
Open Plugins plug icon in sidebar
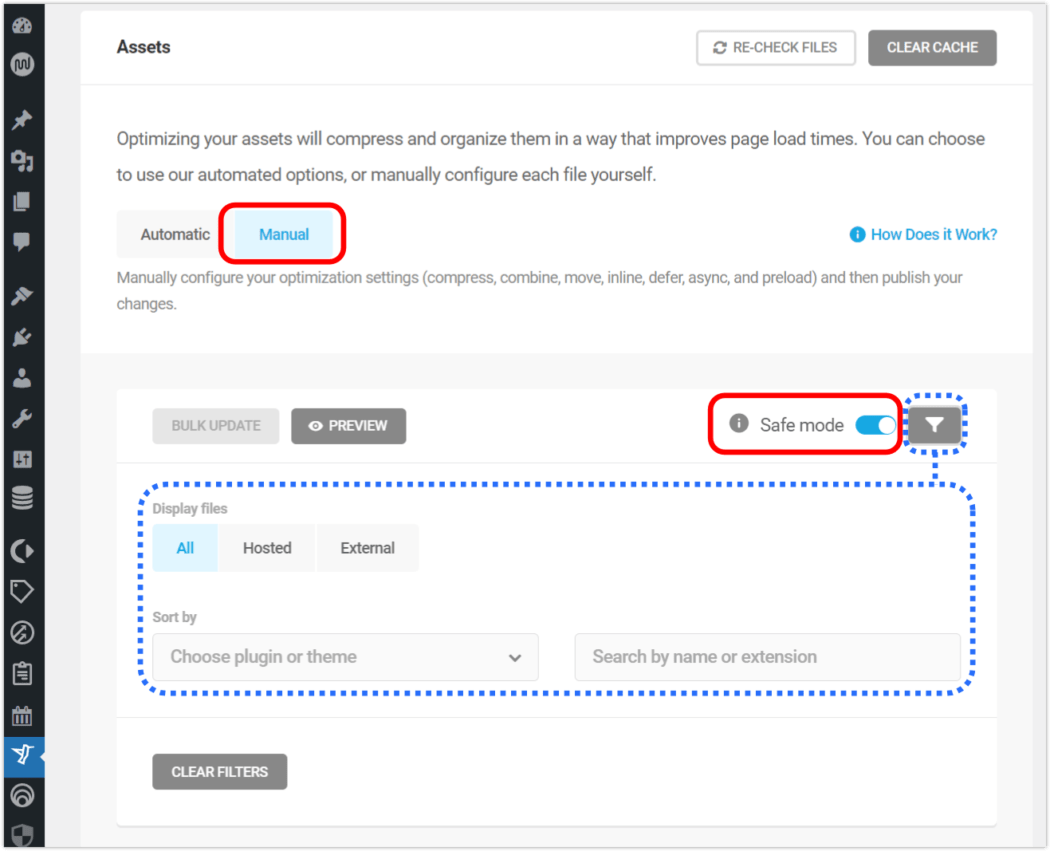tap(21, 337)
